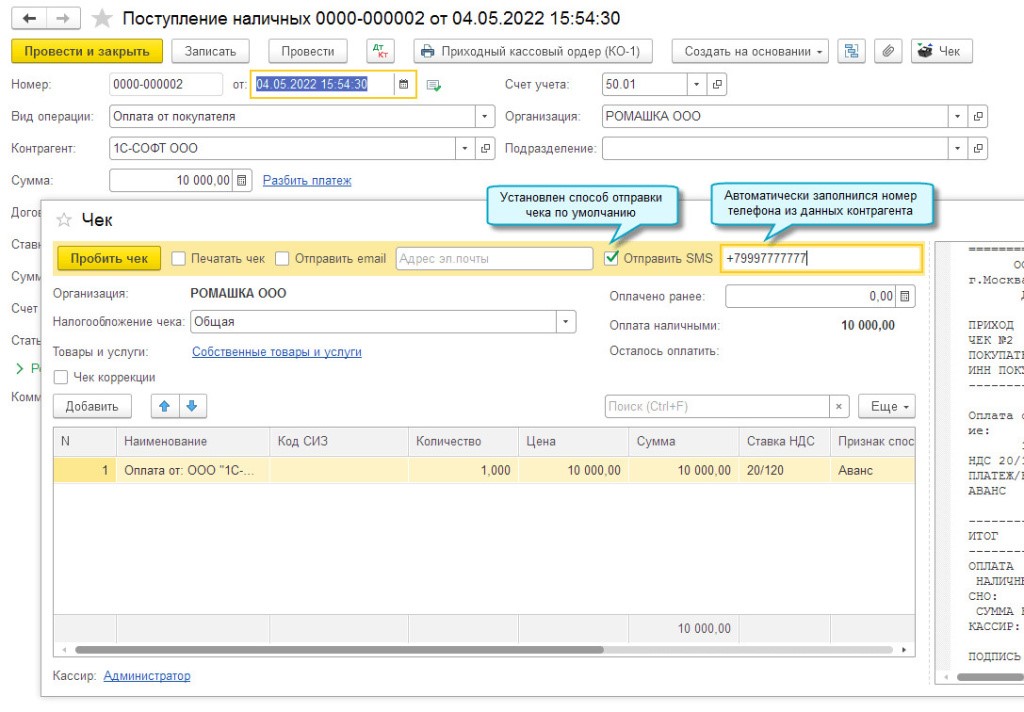Image resolution: width=1024 pixels, height=712 pixels.
Task: Expand Вид операции dropdown
Action: coord(484,116)
